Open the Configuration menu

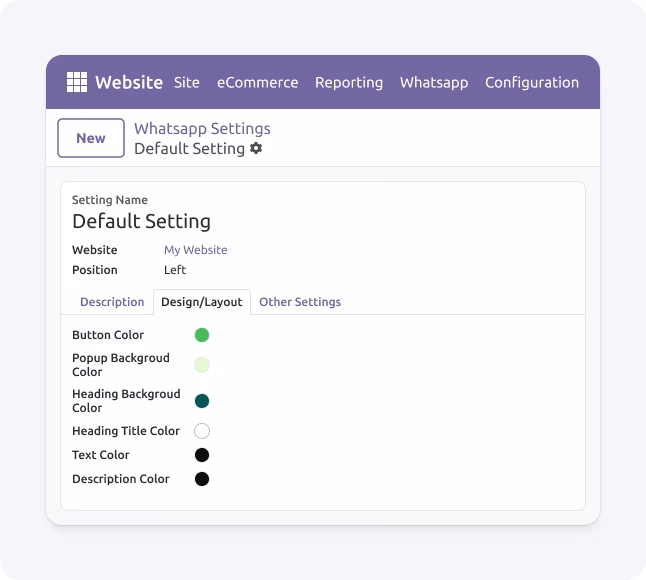(532, 83)
